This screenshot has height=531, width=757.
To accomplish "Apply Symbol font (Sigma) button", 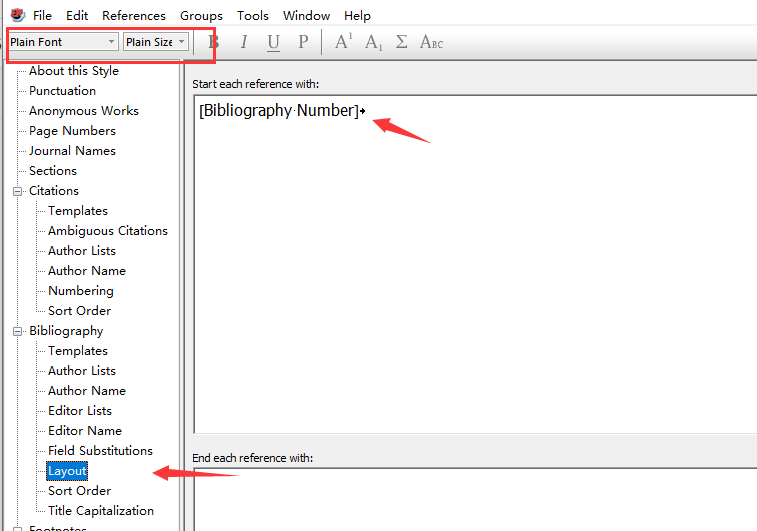I will pyautogui.click(x=401, y=42).
